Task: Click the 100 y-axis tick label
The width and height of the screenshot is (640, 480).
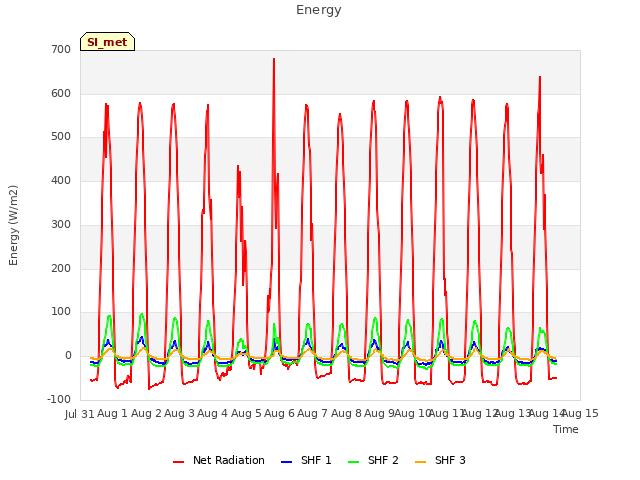Action: point(61,312)
